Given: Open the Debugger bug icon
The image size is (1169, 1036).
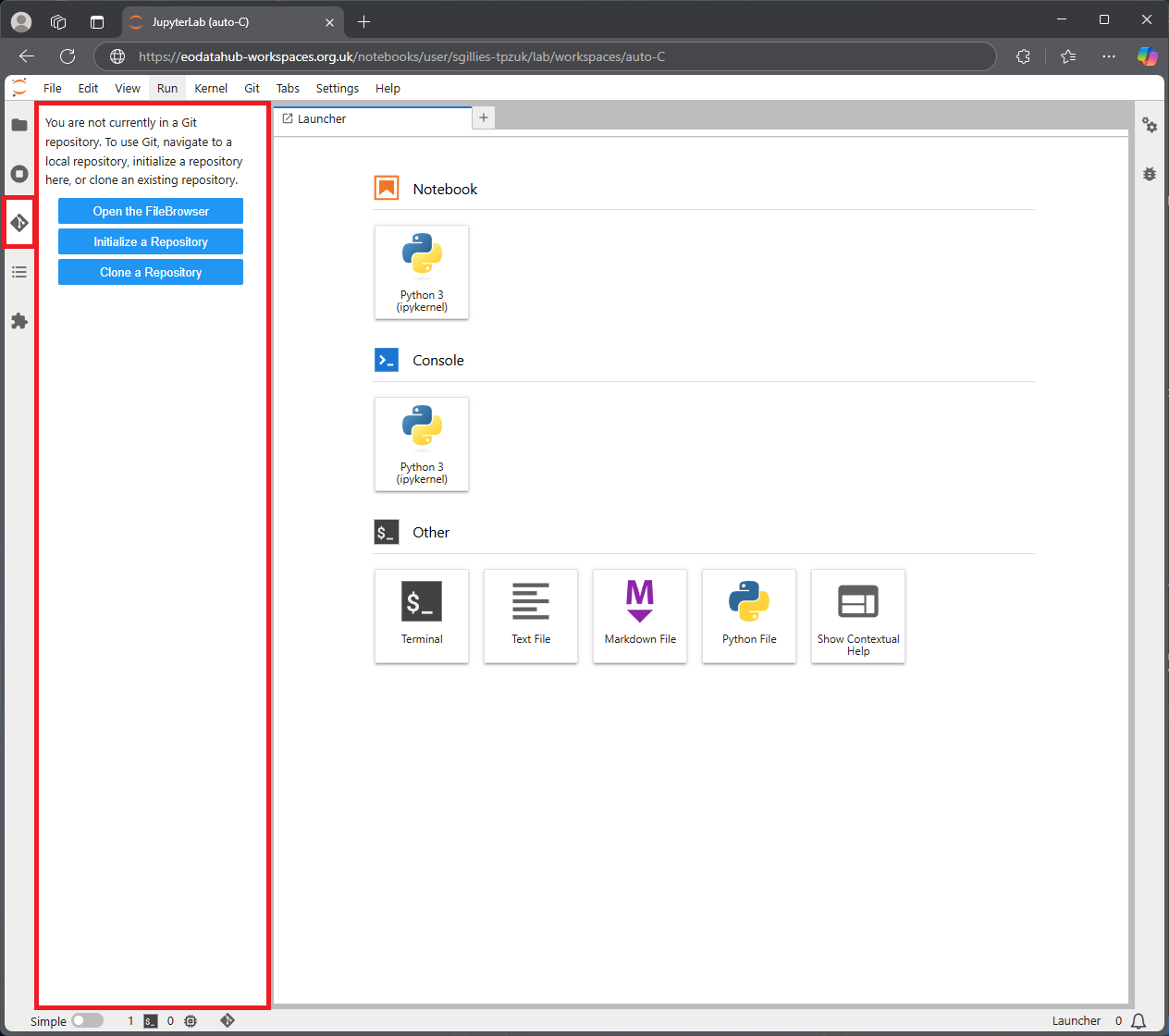Looking at the screenshot, I should 1150,174.
